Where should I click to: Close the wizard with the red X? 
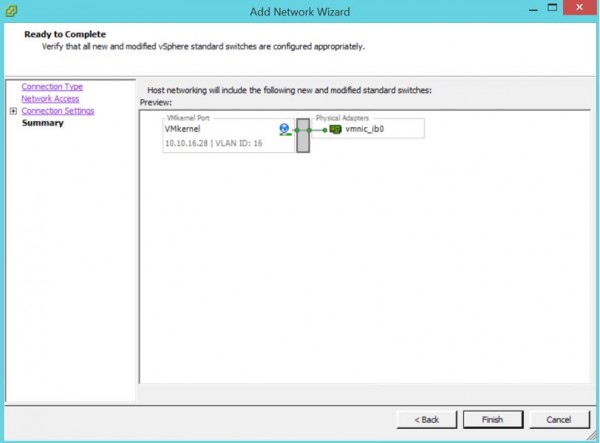click(579, 7)
